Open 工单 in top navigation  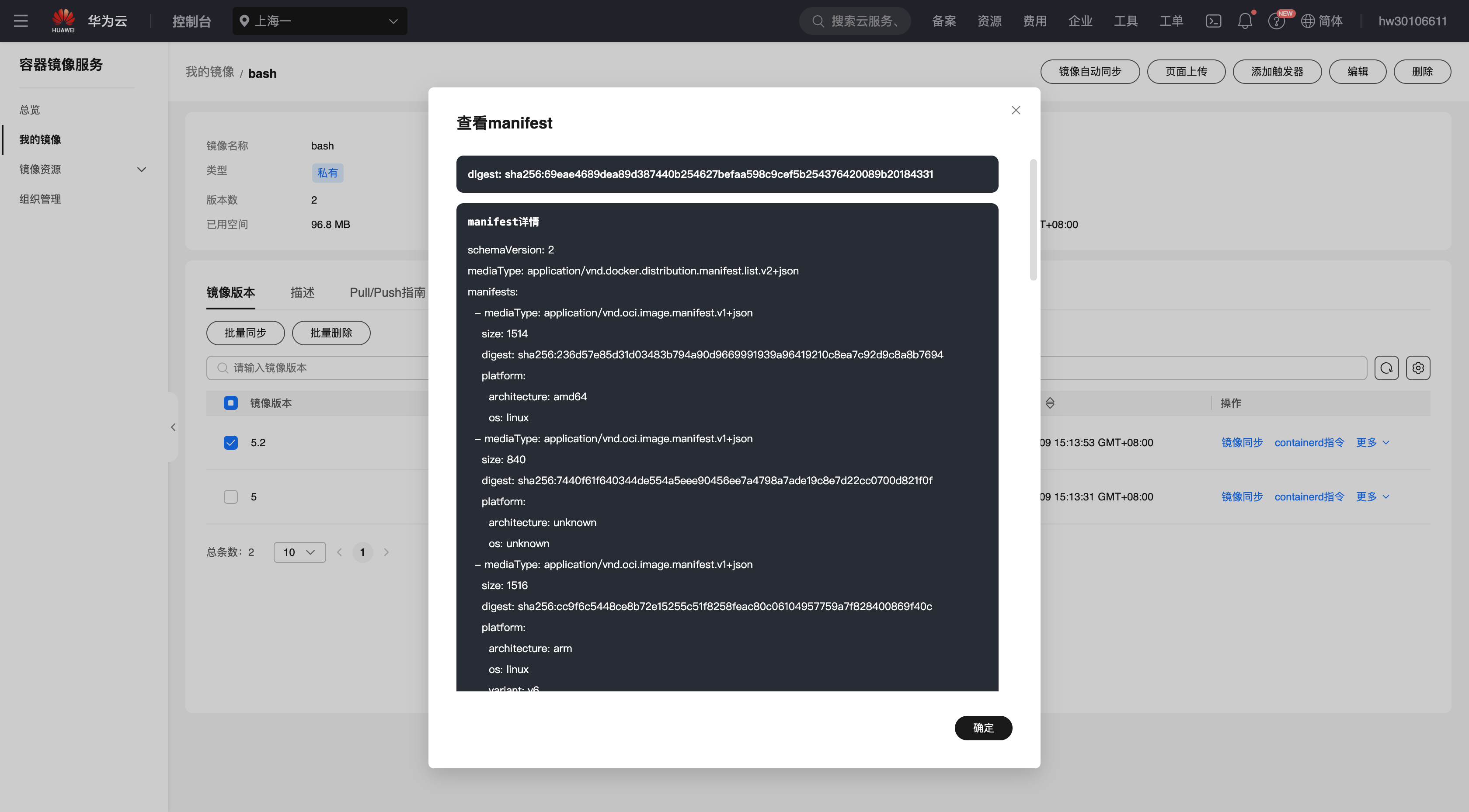pyautogui.click(x=1171, y=21)
